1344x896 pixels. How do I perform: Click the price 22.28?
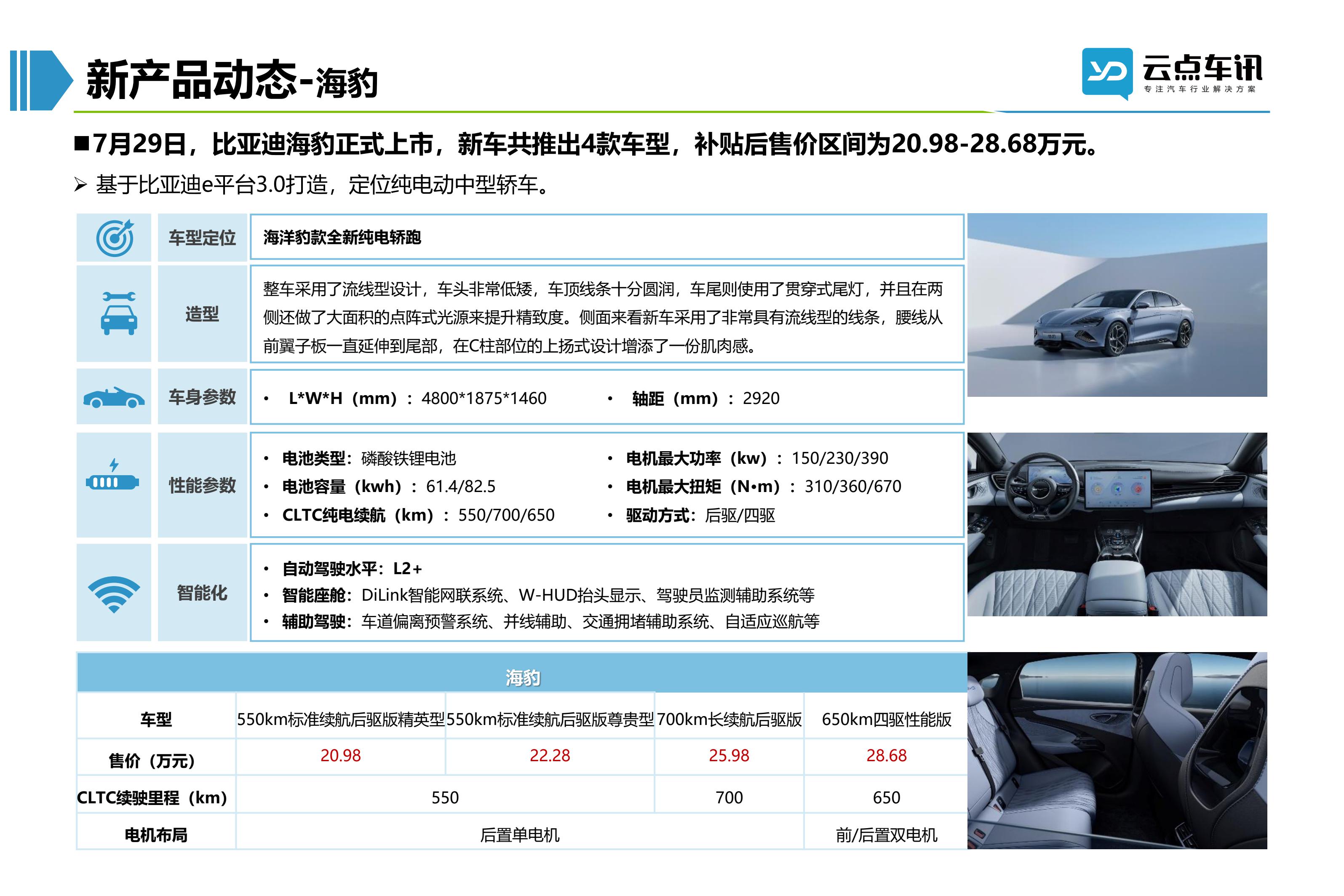550,755
